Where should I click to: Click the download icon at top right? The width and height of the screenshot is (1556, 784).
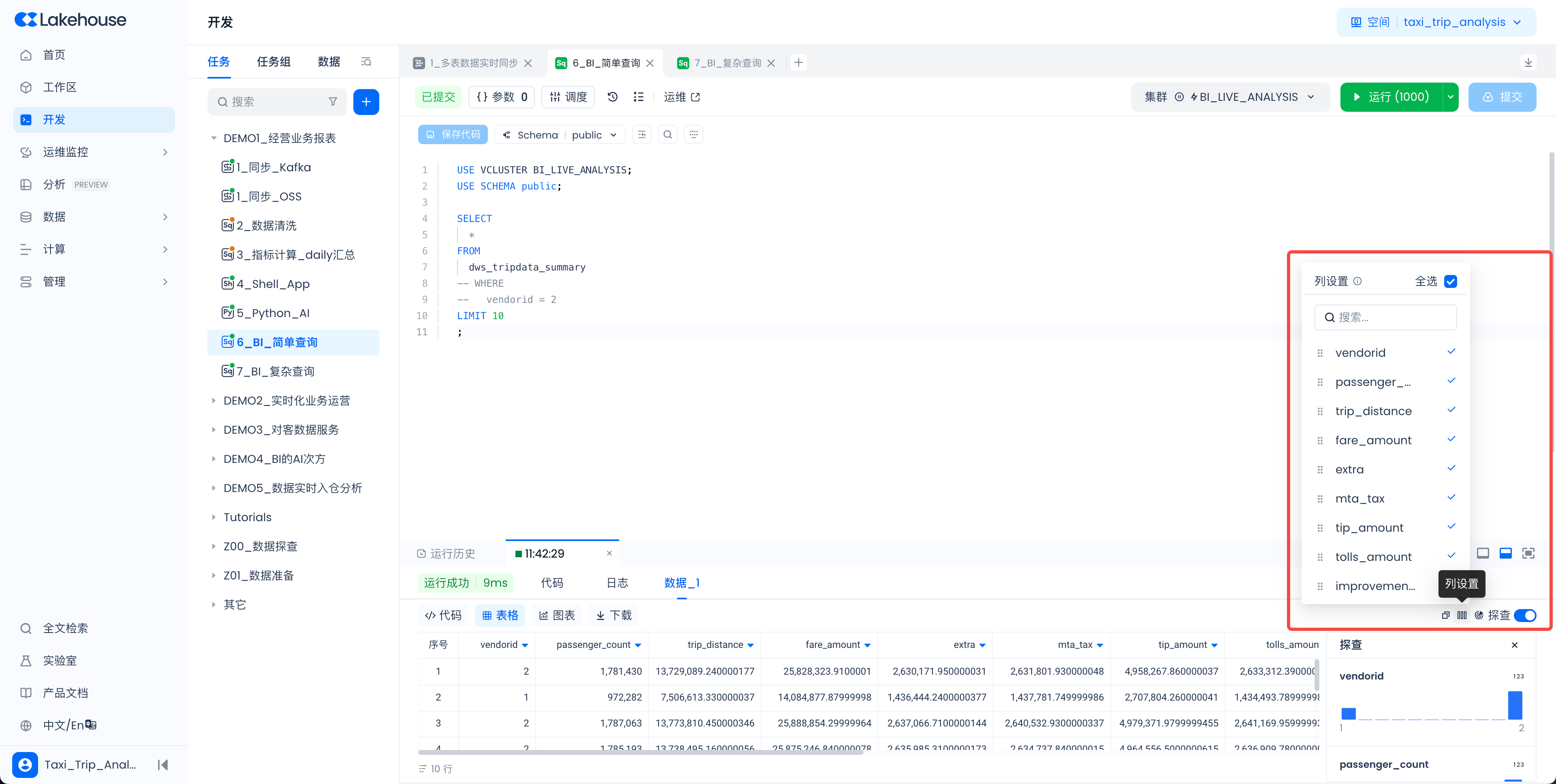1528,63
